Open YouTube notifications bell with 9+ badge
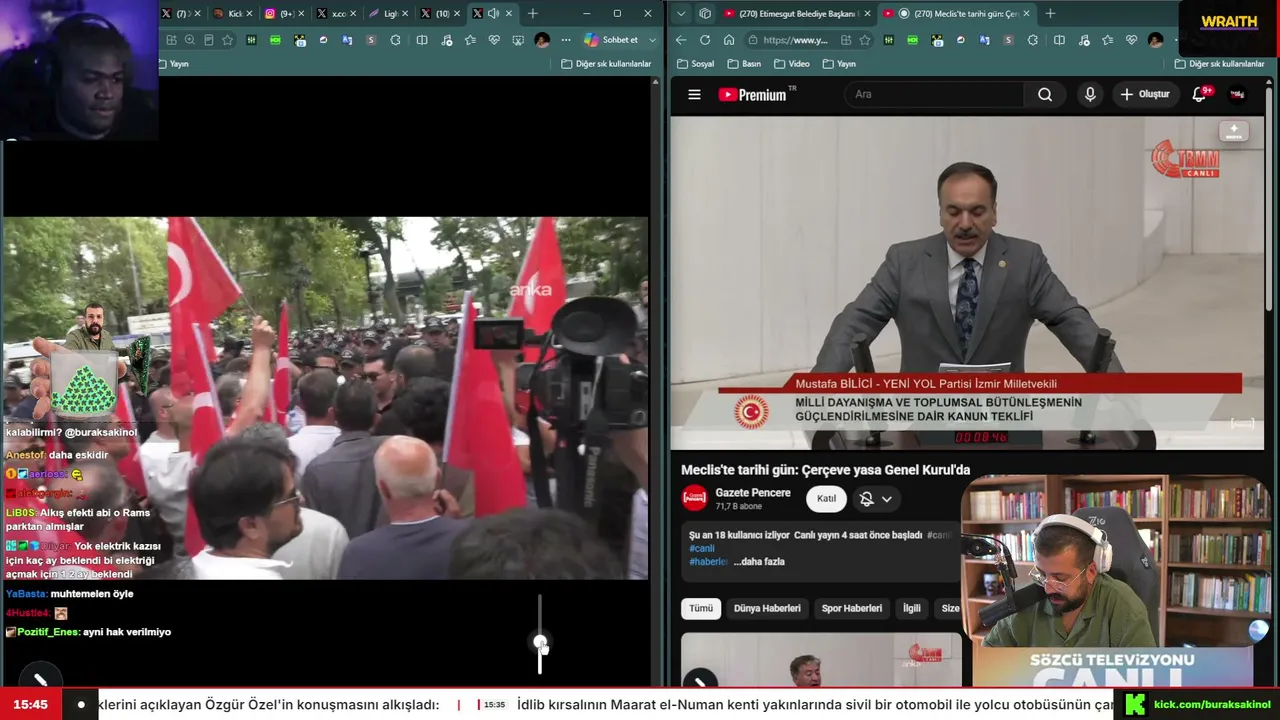This screenshot has height=720, width=1280. [1200, 94]
